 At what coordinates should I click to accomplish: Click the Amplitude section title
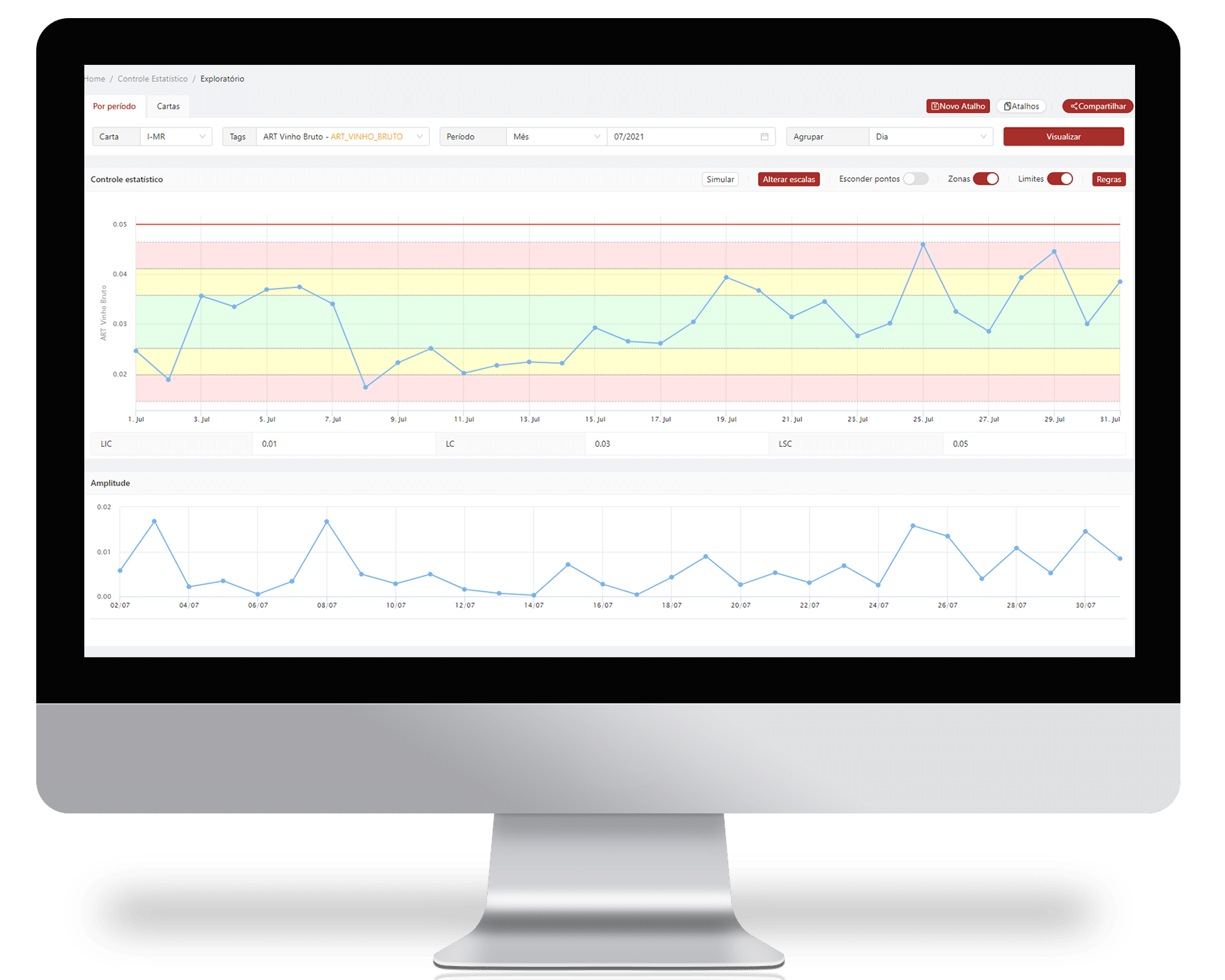tap(110, 483)
